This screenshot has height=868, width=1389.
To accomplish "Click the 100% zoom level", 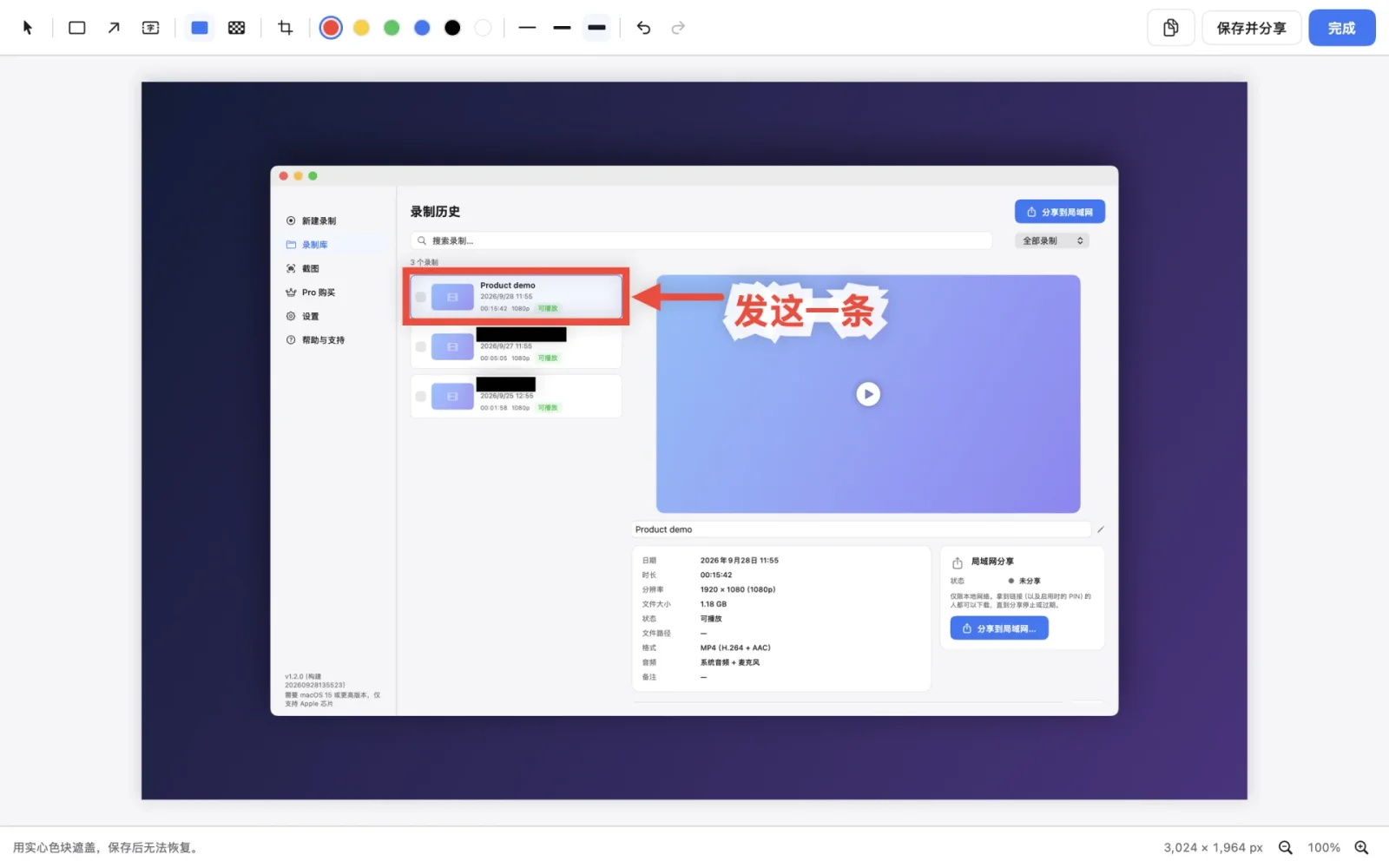I will point(1324,847).
